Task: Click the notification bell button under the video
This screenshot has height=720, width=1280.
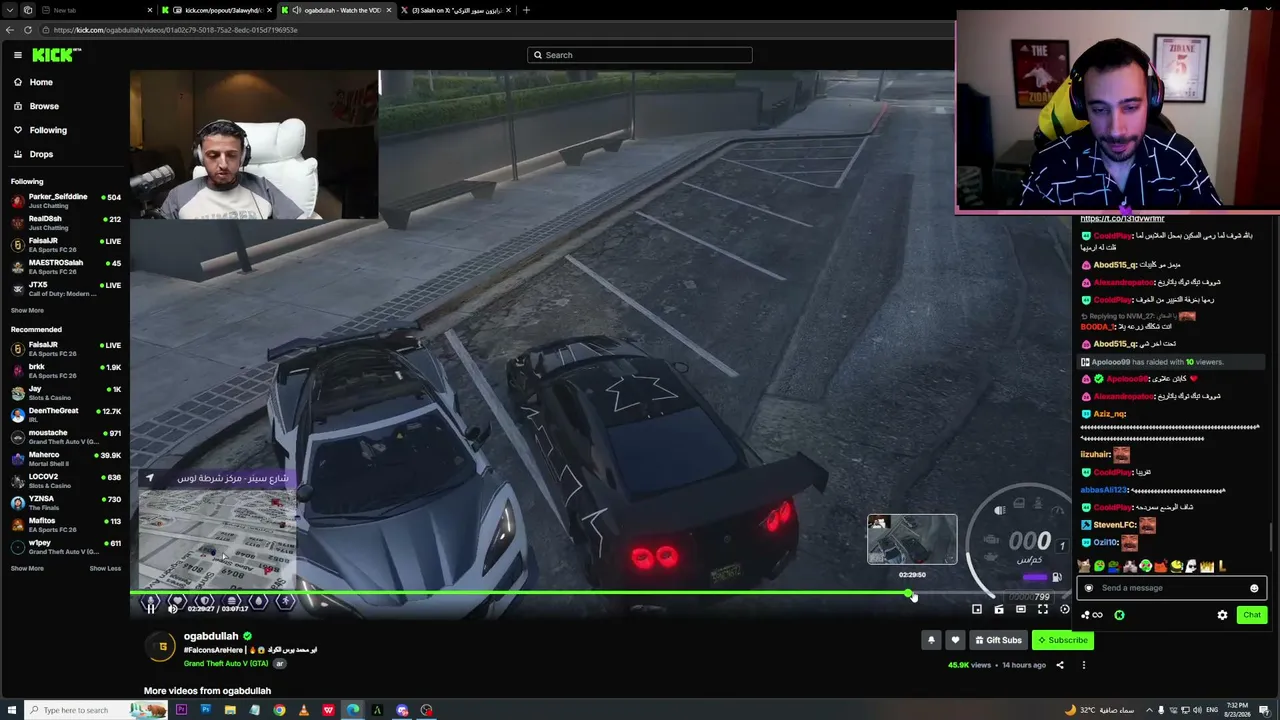Action: [x=931, y=640]
